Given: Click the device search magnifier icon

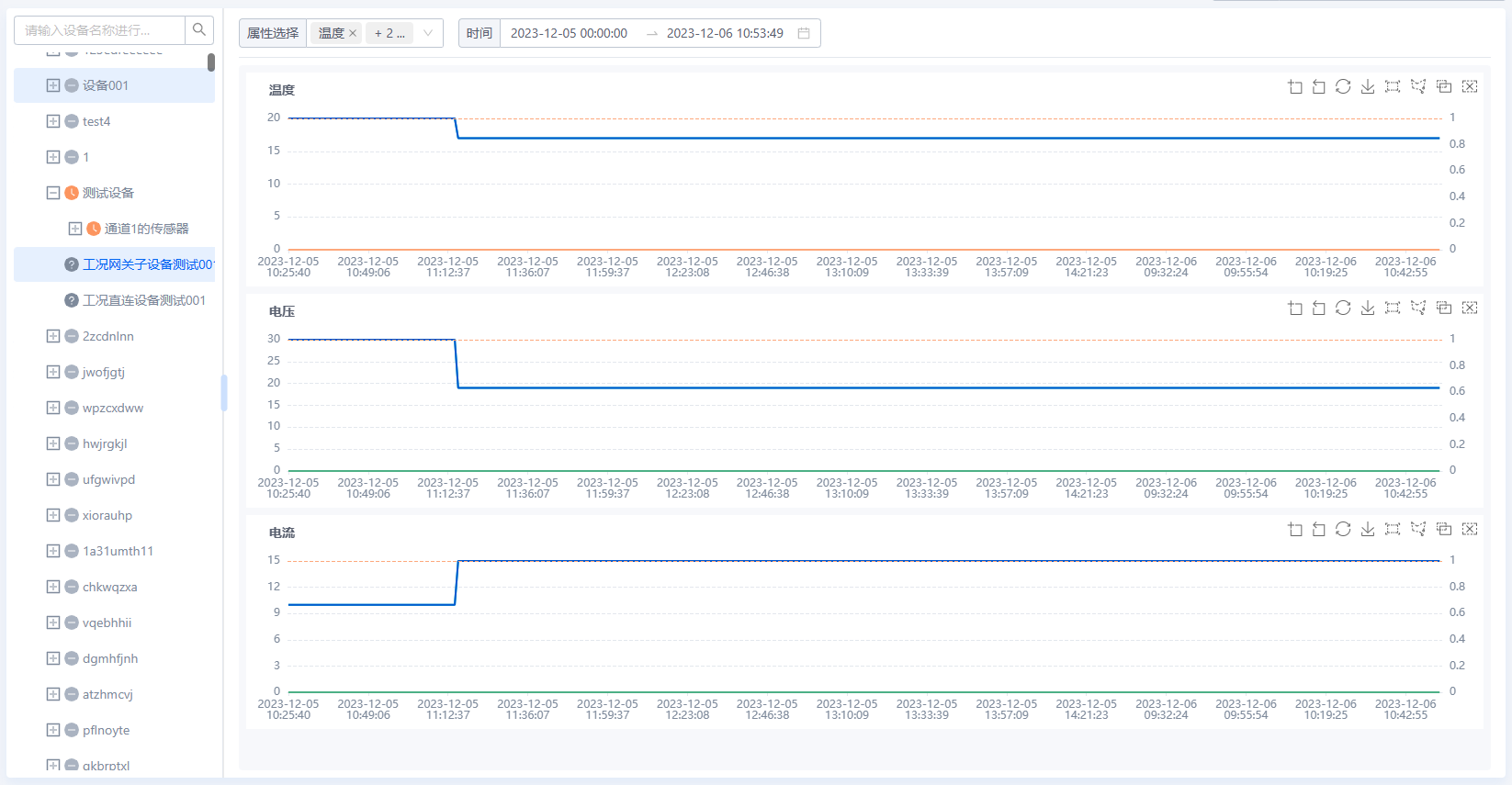Looking at the screenshot, I should pos(199,30).
